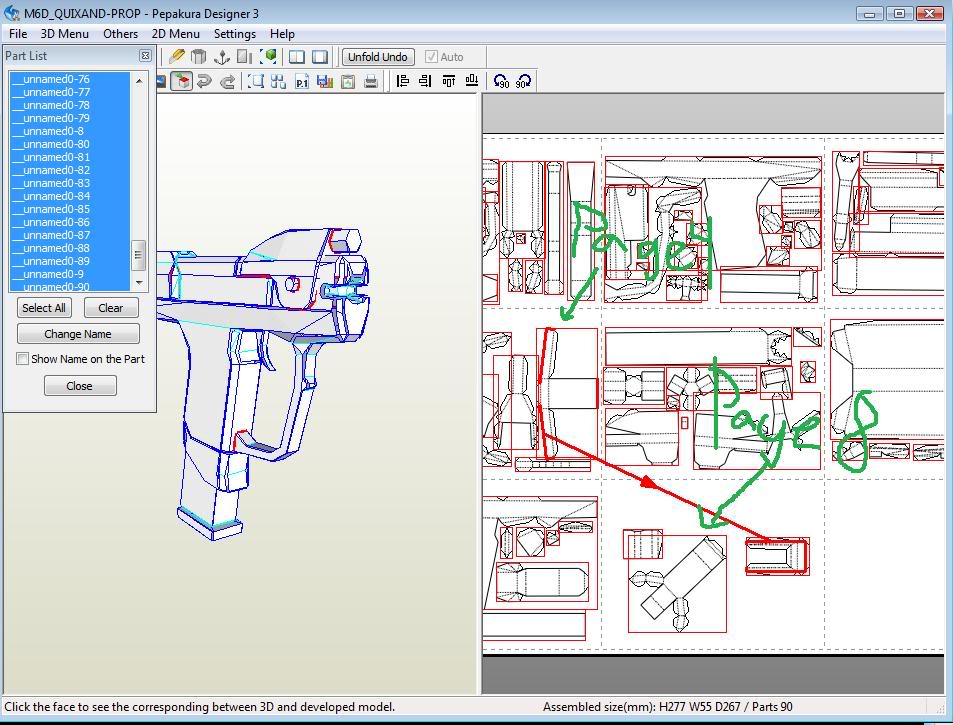Enable Show Name on the Part checkbox

click(x=22, y=359)
